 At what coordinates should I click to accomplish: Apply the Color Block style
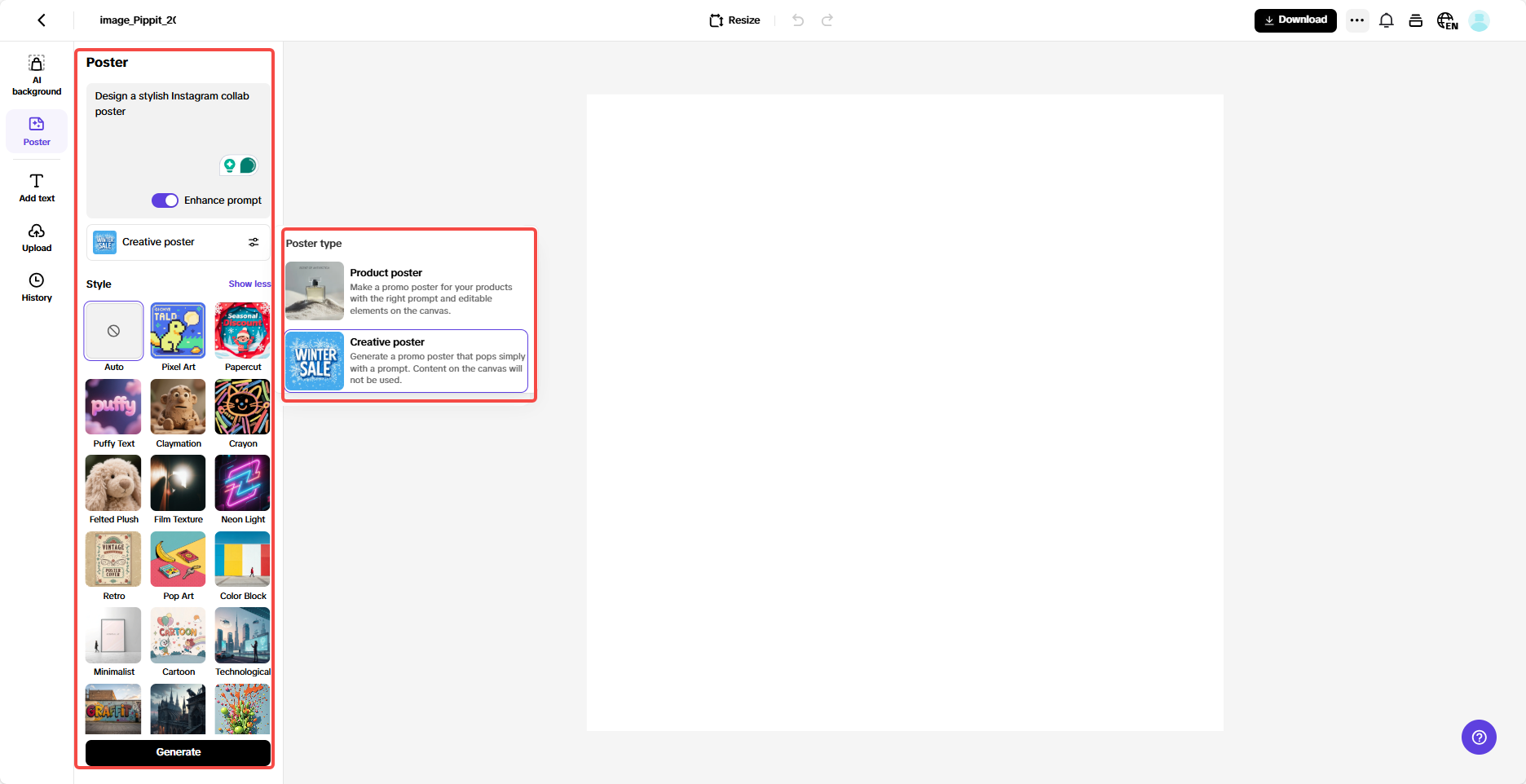point(242,559)
